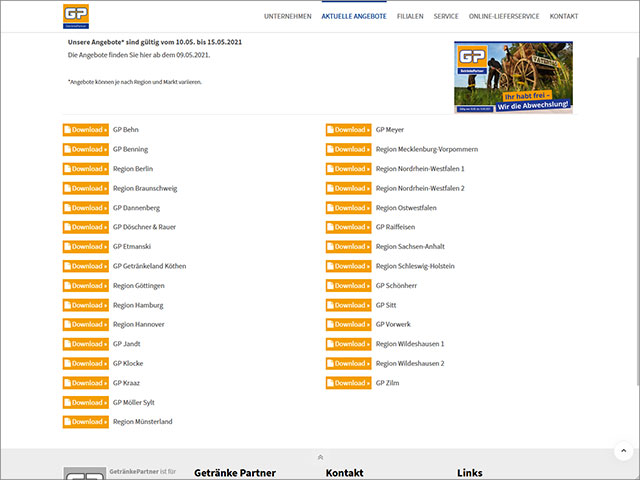This screenshot has width=640, height=480.
Task: Download the Region Braunschweig offer
Action: pos(86,188)
